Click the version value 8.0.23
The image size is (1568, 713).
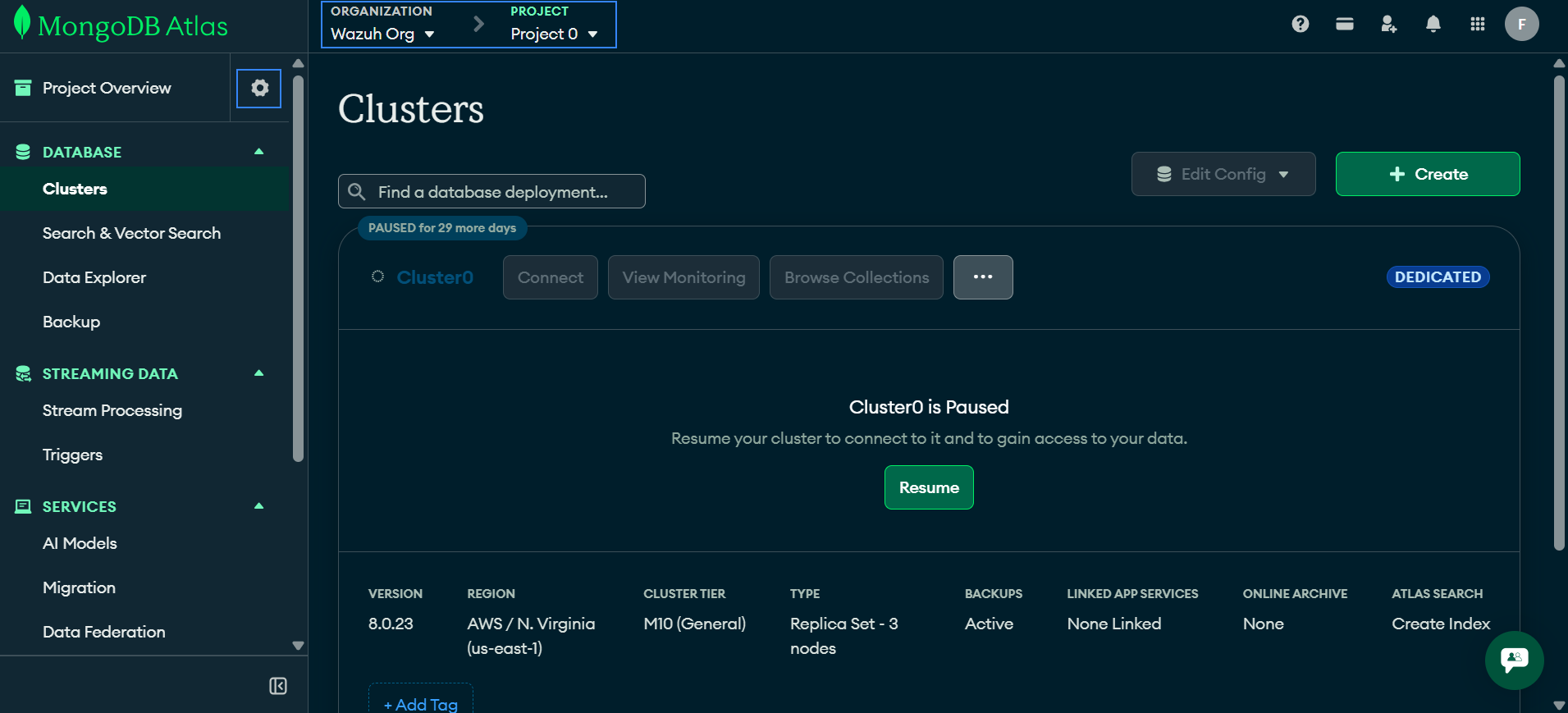coord(391,624)
